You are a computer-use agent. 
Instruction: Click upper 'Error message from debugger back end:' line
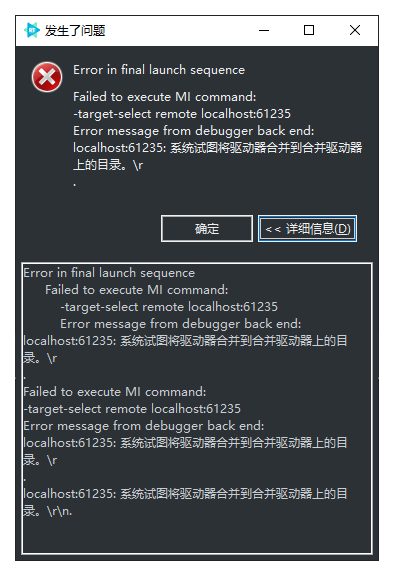click(193, 131)
